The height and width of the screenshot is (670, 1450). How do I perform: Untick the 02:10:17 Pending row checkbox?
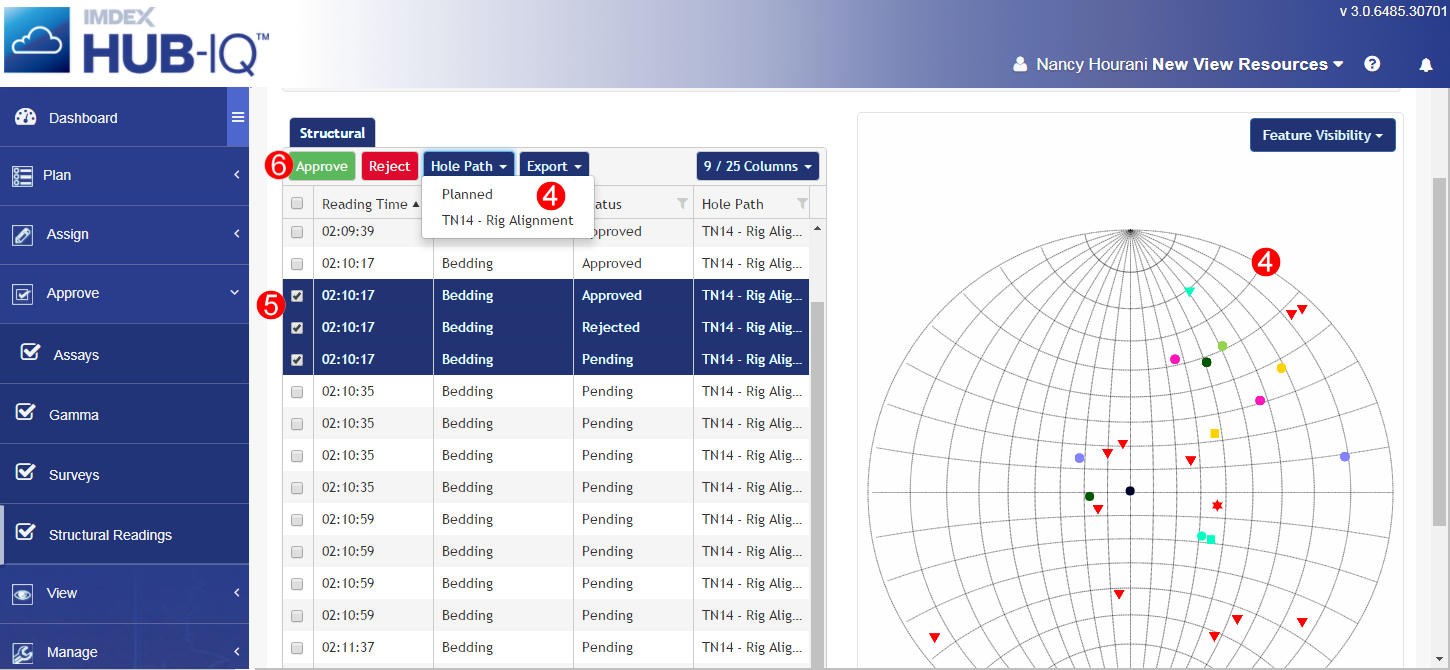pos(297,360)
